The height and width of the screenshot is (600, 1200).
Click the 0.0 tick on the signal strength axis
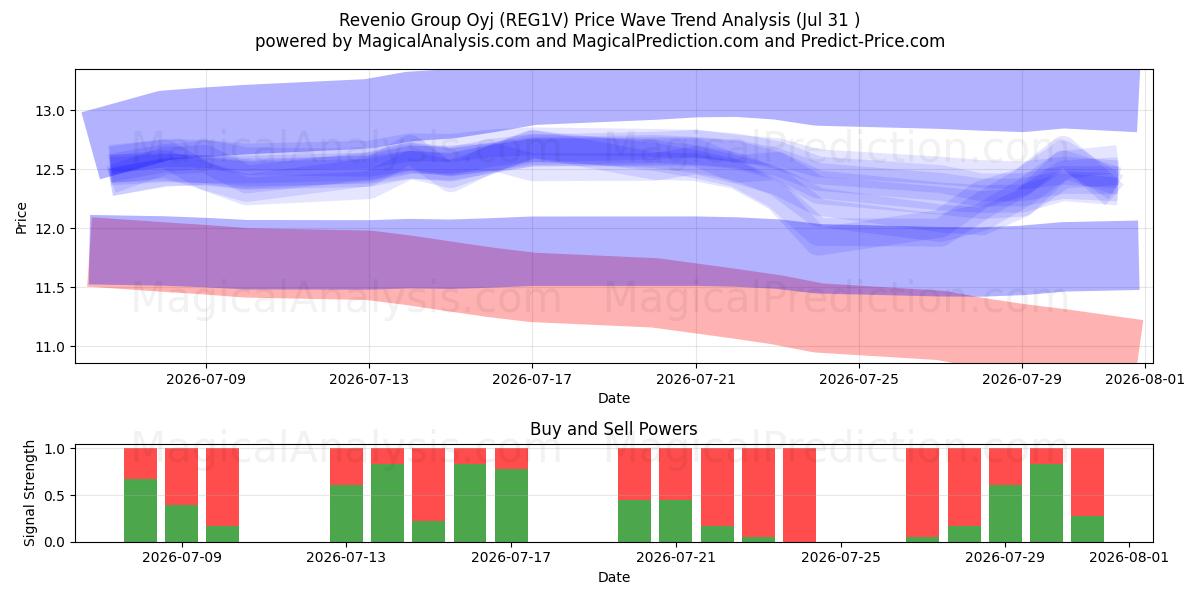point(54,542)
